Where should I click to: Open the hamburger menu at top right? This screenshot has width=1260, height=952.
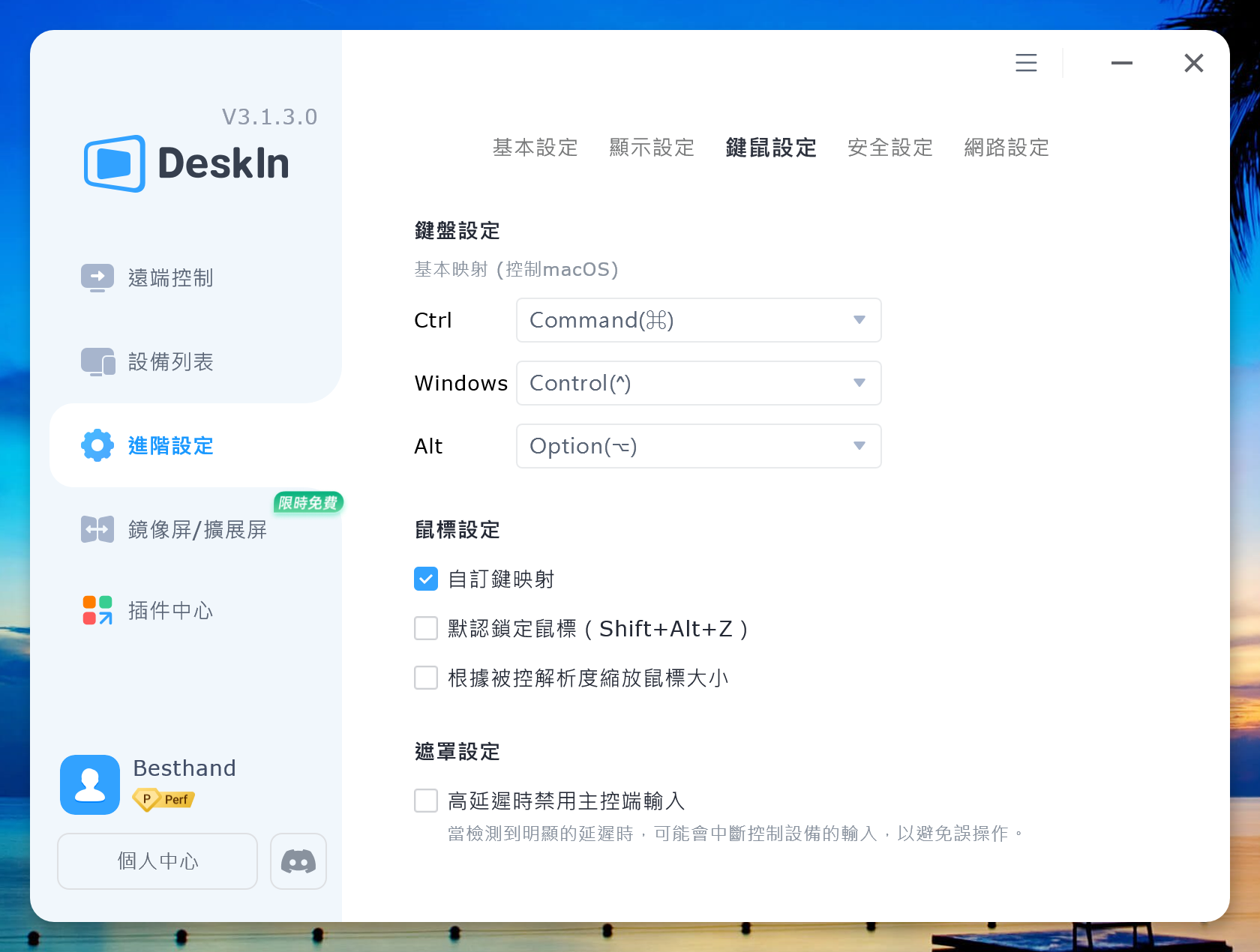coord(1025,63)
